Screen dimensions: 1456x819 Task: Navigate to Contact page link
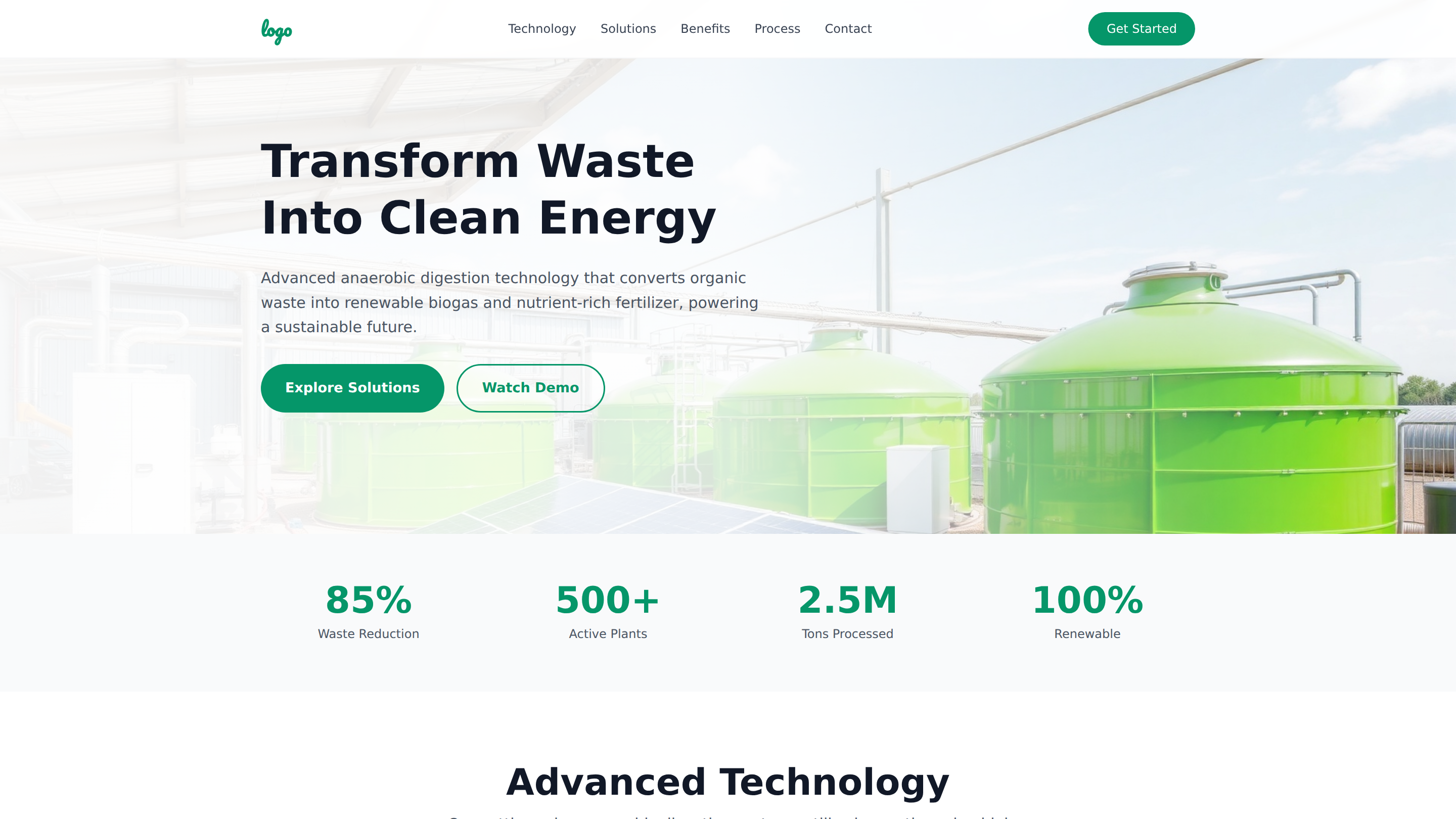[848, 29]
